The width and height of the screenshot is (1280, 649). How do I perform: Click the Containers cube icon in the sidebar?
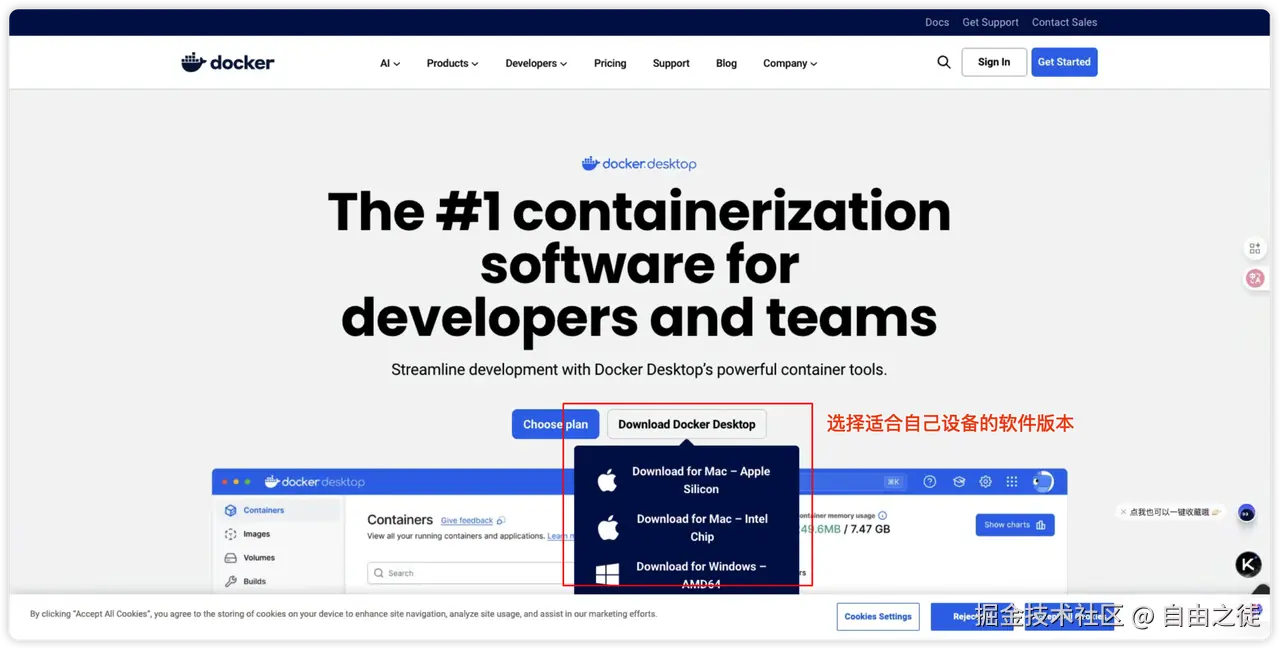[231, 510]
